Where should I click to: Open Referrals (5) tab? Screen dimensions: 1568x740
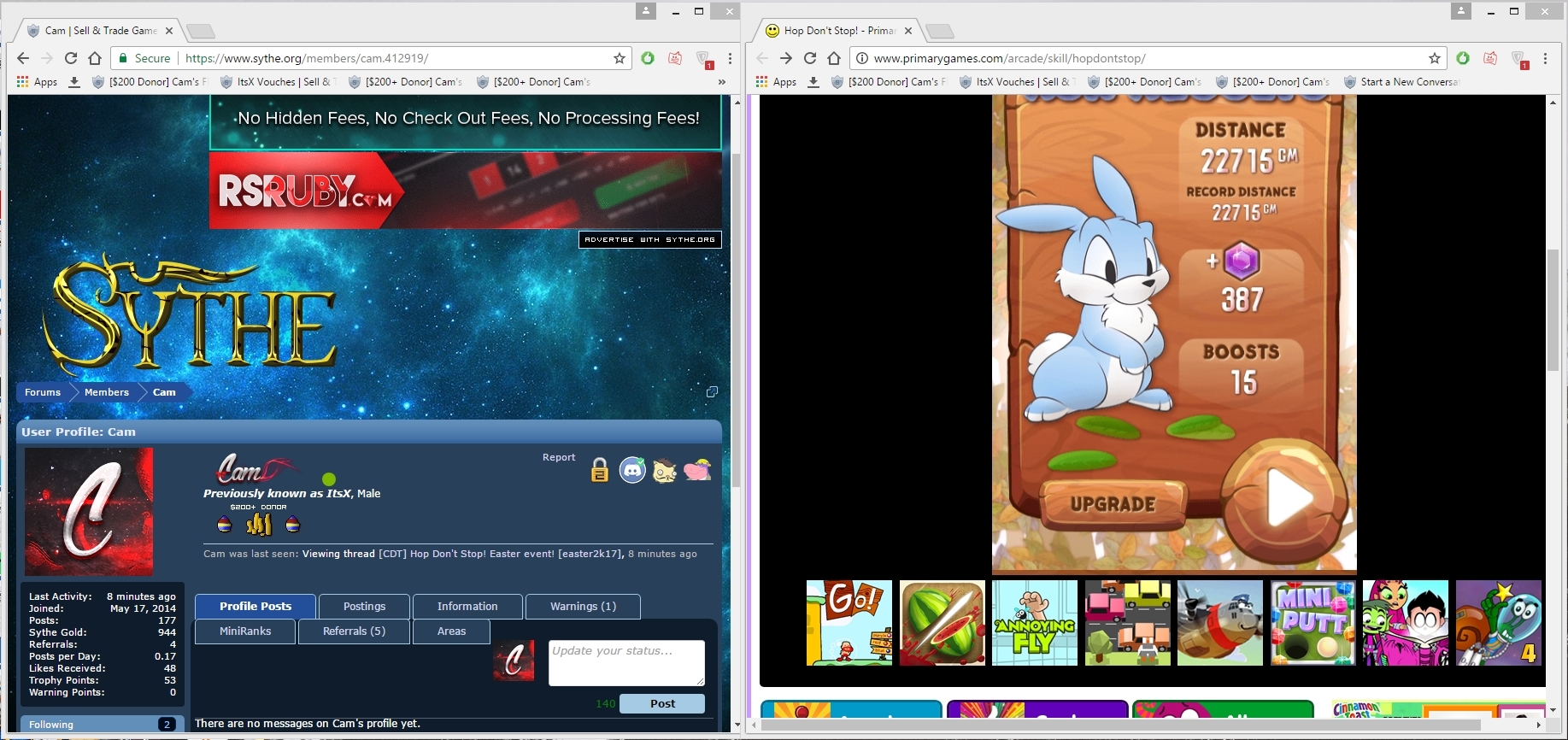(354, 631)
